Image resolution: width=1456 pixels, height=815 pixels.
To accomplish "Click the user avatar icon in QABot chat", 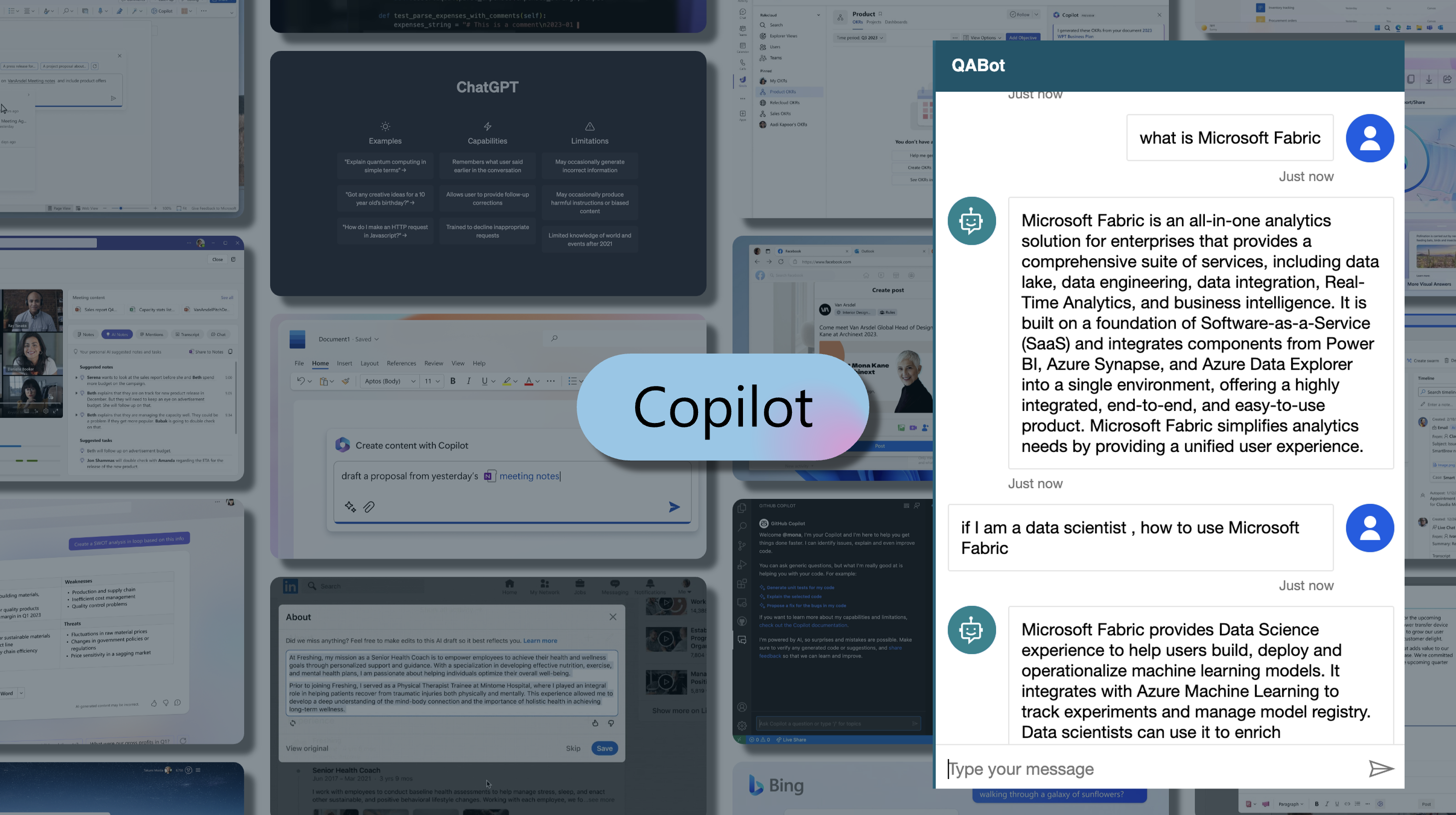I will click(x=1369, y=138).
